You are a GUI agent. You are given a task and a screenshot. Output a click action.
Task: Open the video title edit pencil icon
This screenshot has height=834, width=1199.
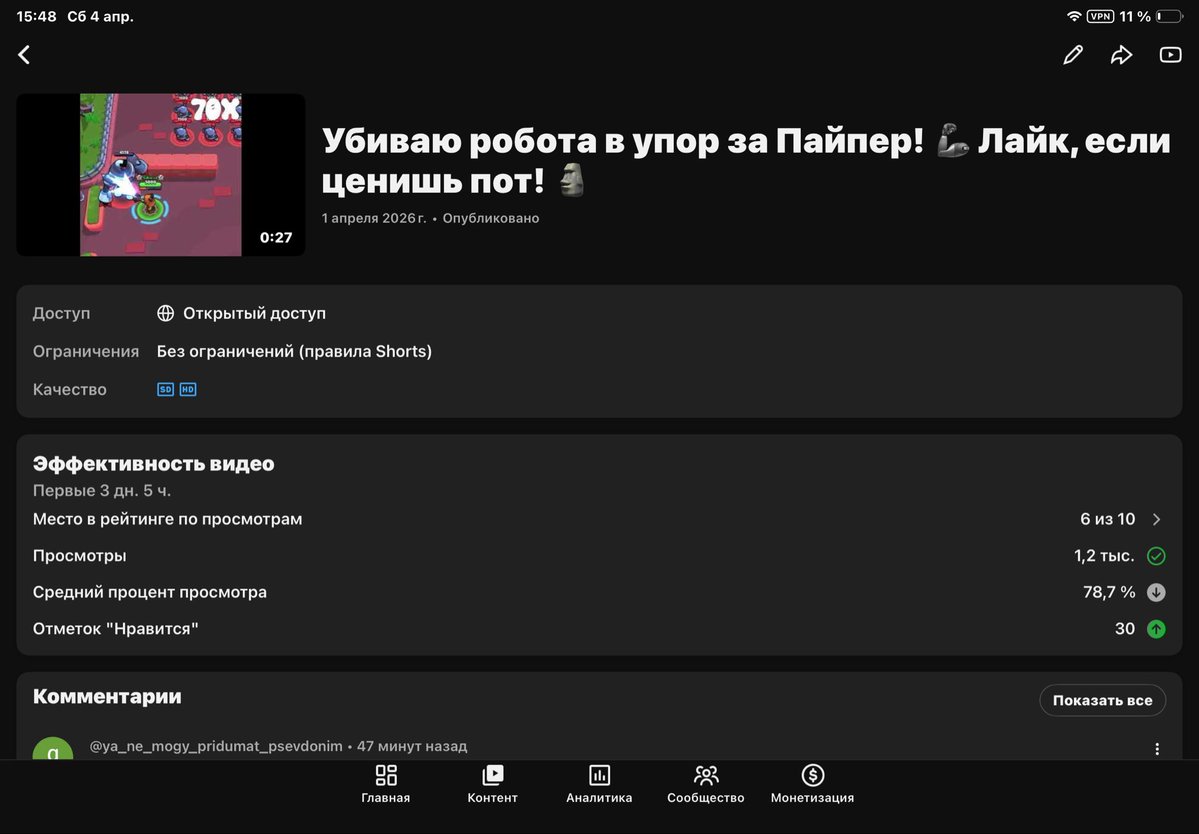coord(1072,54)
